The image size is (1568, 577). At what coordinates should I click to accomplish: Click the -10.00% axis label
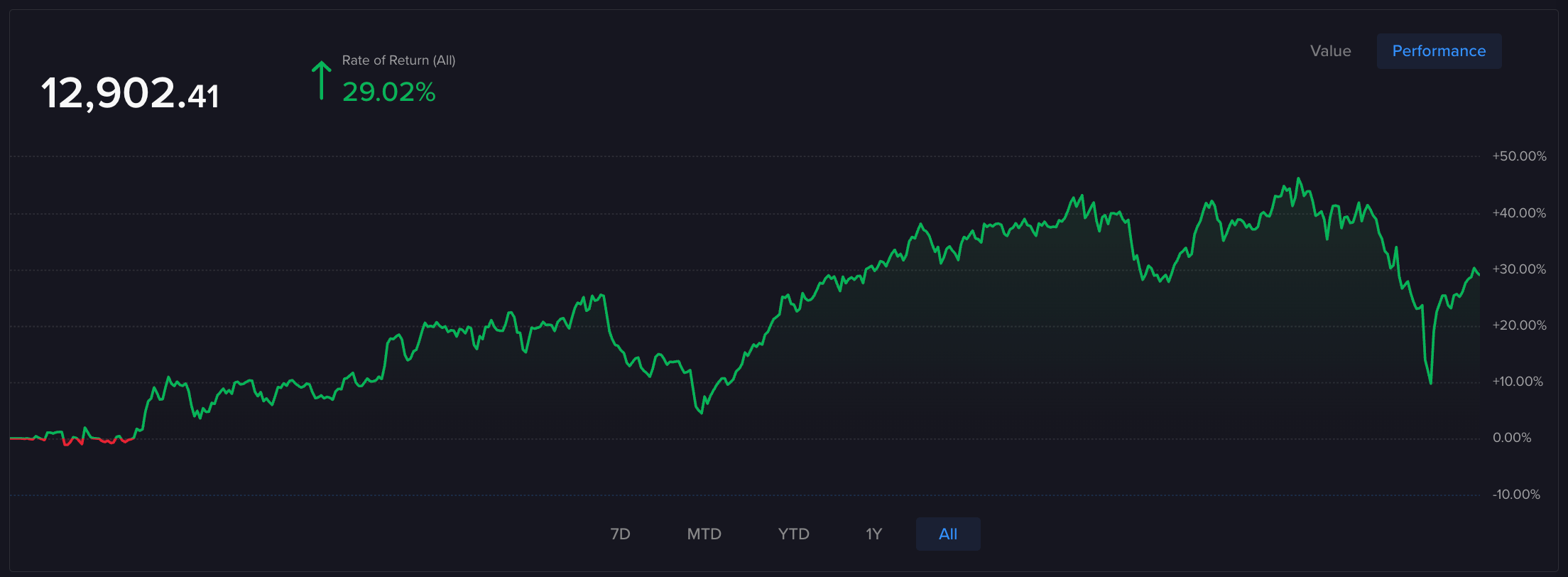click(1516, 495)
